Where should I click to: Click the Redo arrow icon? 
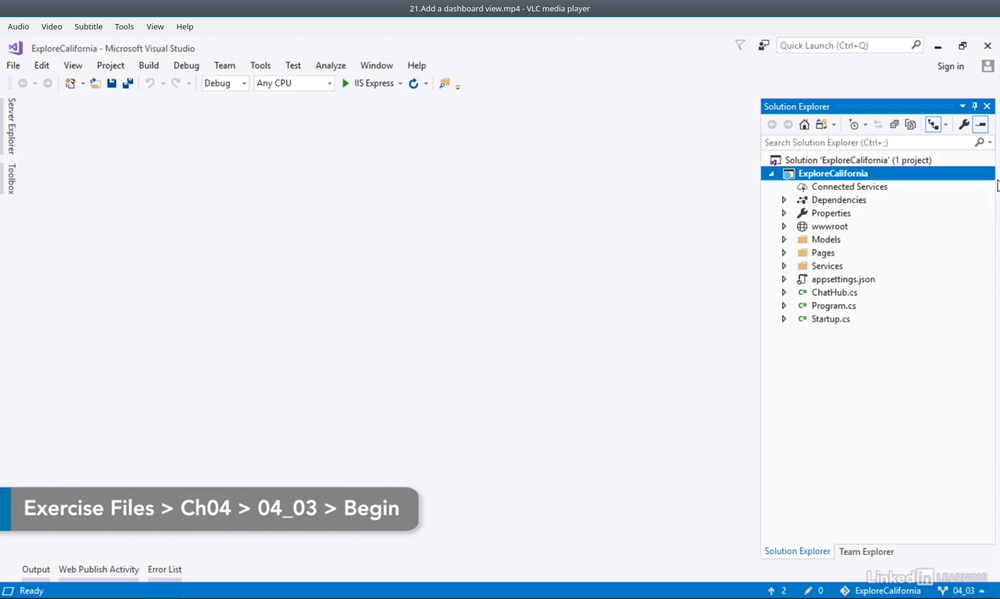pyautogui.click(x=176, y=84)
